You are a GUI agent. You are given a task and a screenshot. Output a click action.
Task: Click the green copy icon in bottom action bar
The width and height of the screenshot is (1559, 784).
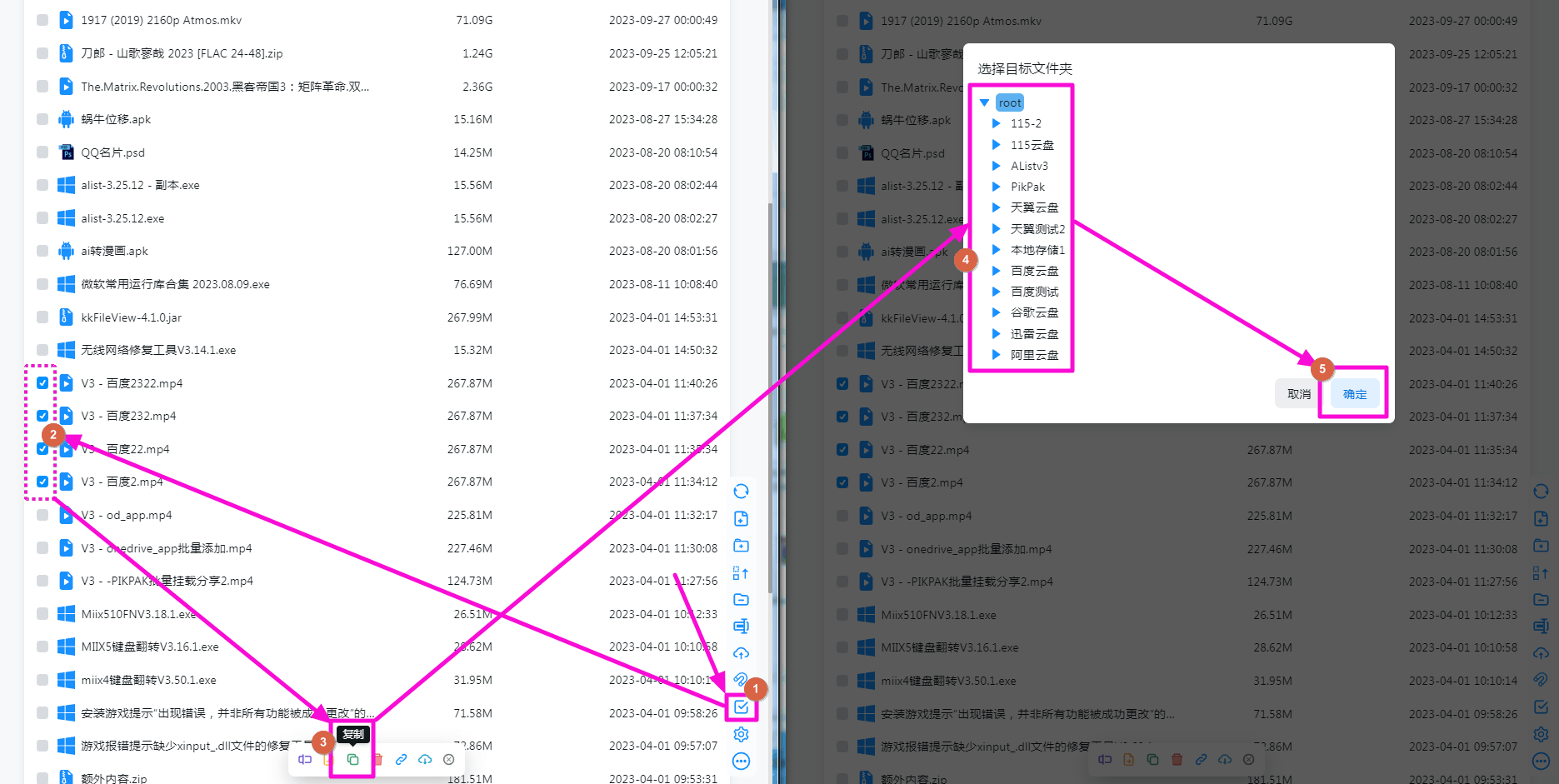coord(352,759)
